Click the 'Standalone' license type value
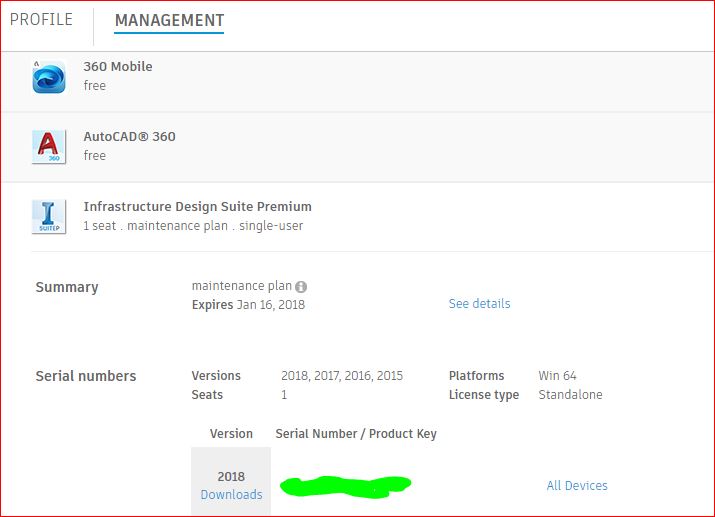This screenshot has height=517, width=715. (x=570, y=395)
